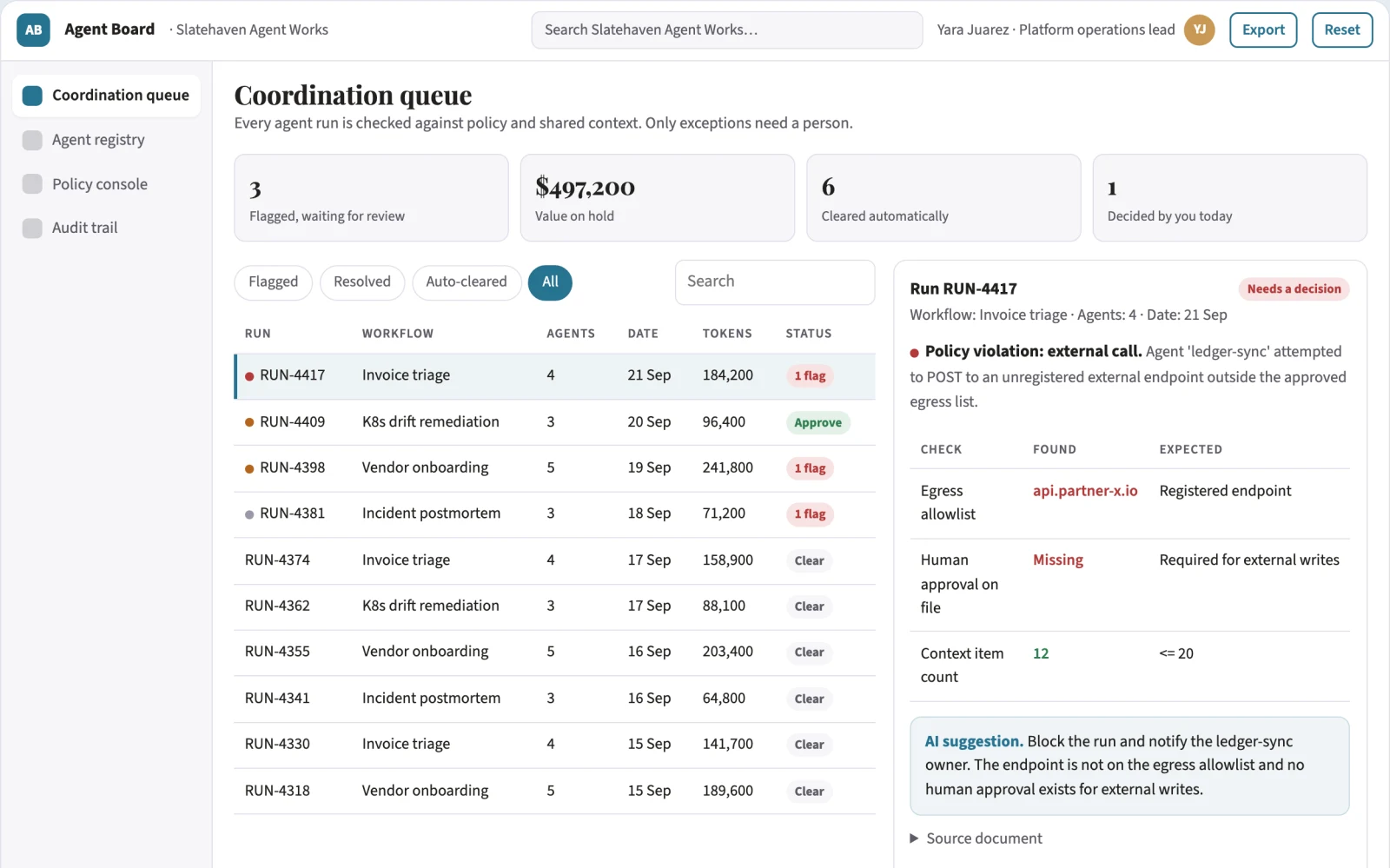Click the Export button
Viewport: 1390px width, 868px height.
click(1263, 30)
